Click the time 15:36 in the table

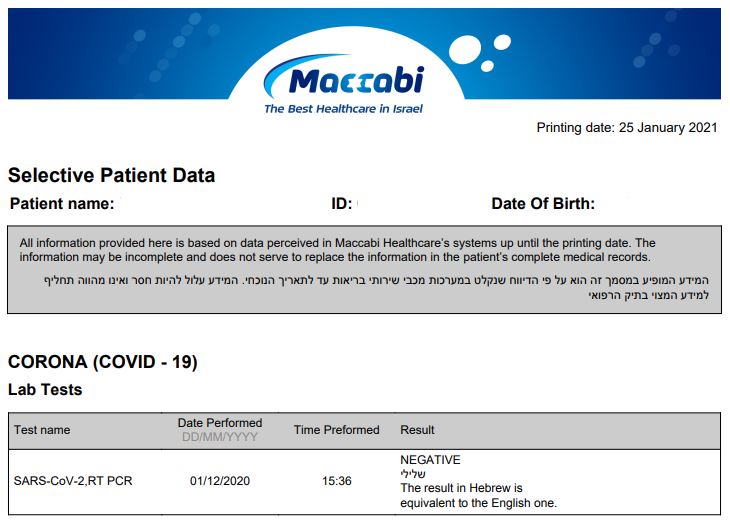click(x=337, y=481)
